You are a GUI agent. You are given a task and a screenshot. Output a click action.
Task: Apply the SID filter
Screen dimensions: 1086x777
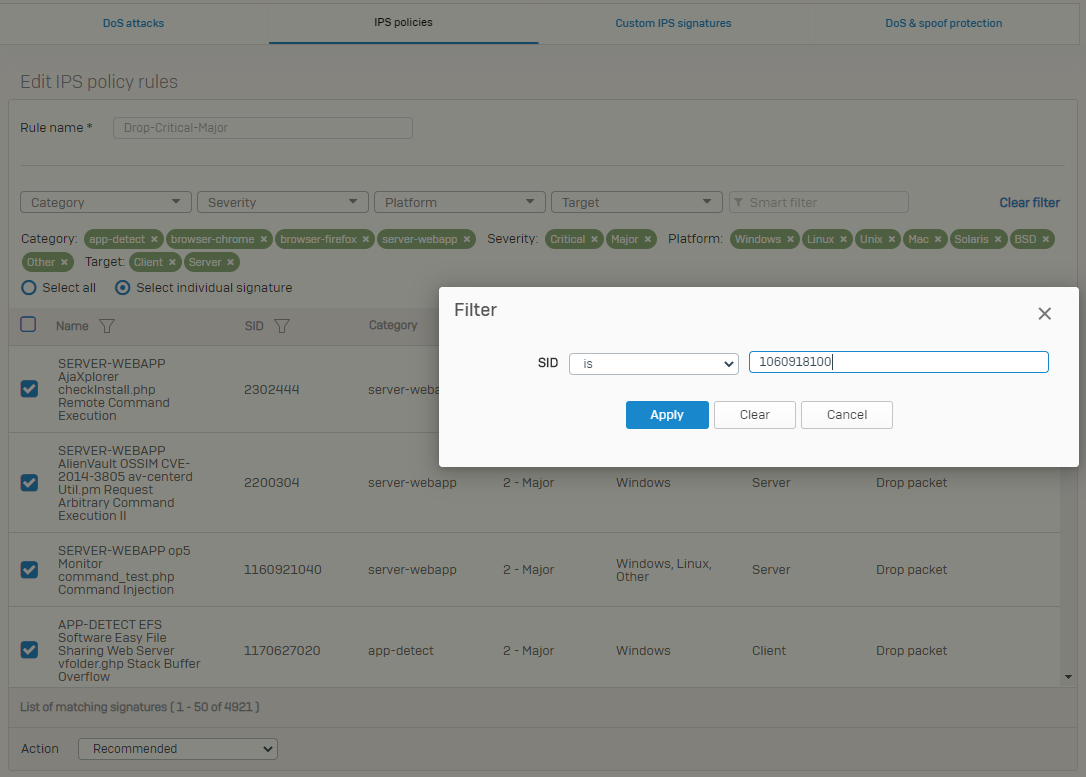click(667, 415)
